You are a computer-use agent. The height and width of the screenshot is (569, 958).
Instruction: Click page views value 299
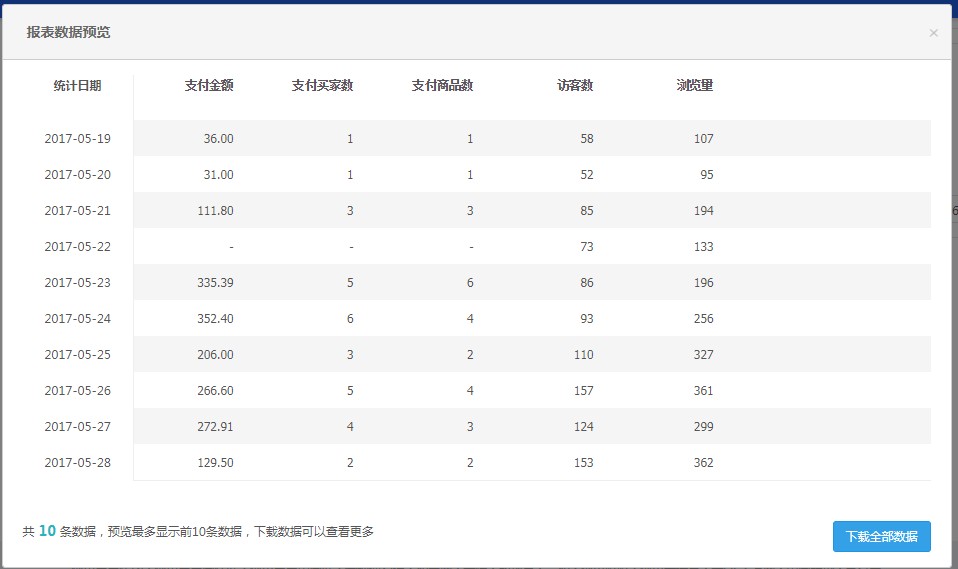[703, 427]
